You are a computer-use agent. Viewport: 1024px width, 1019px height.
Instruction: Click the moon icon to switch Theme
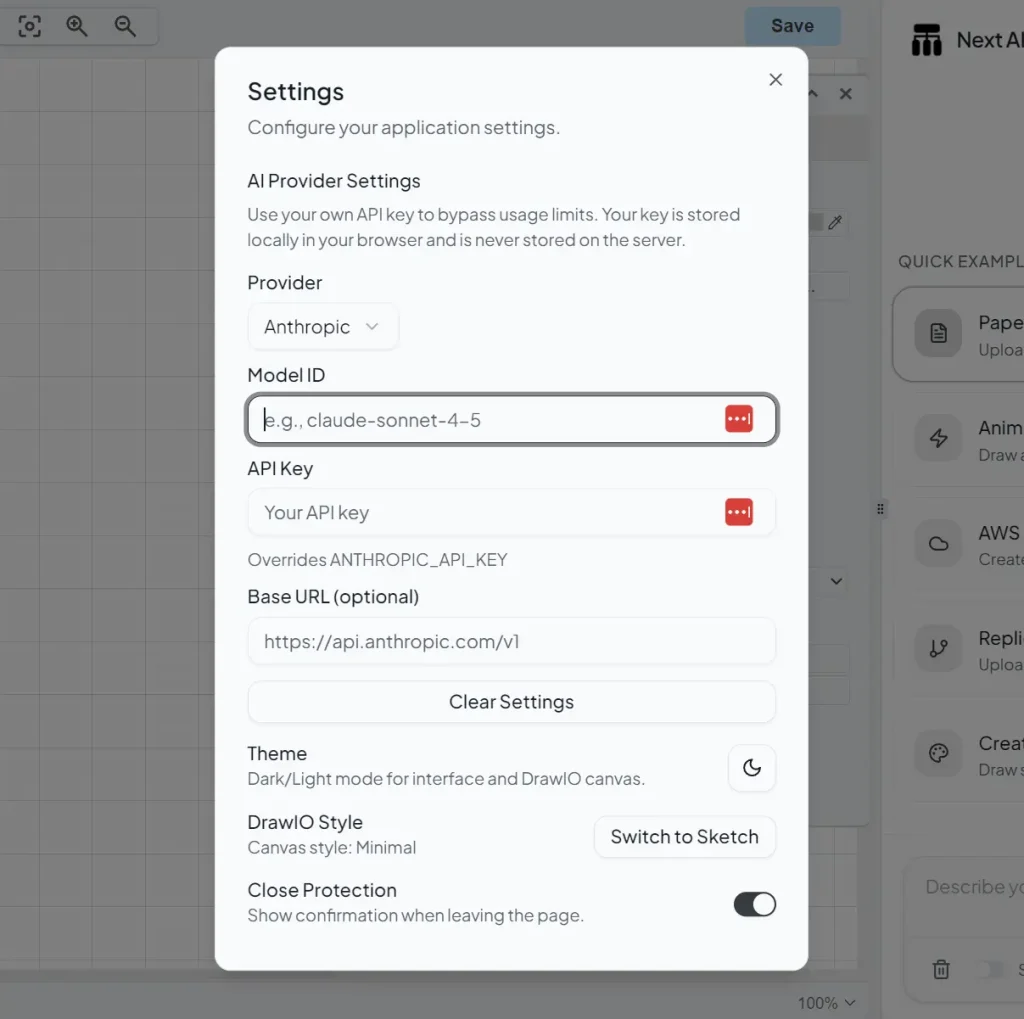[x=751, y=768]
